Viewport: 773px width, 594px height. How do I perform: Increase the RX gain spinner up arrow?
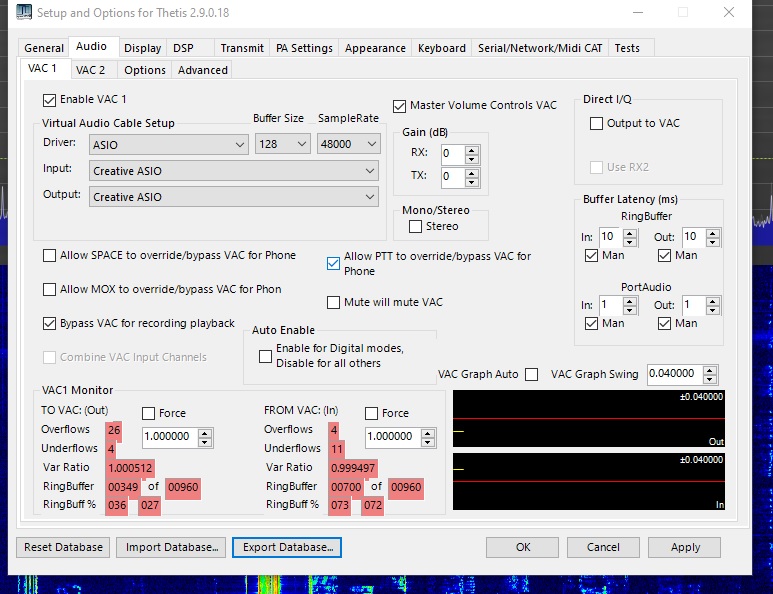[x=472, y=149]
